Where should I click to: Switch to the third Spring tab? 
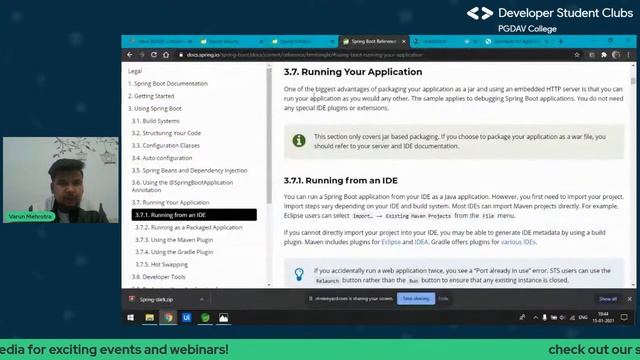coord(303,42)
